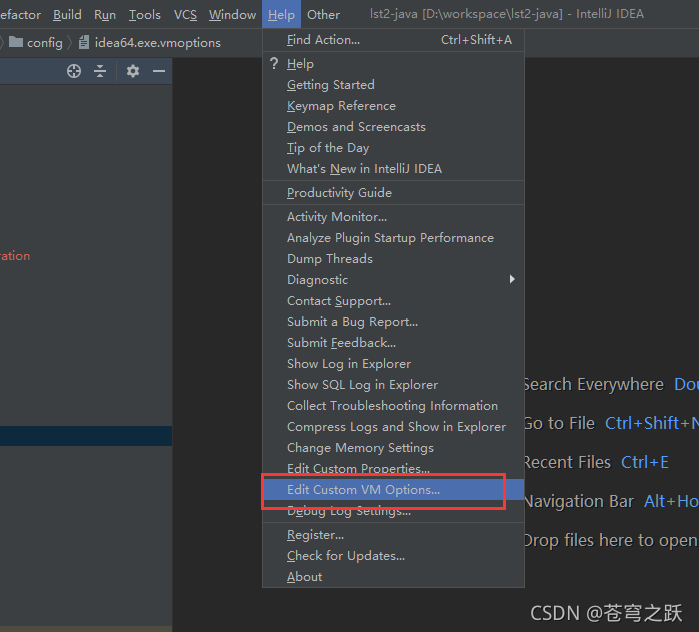Open the VCS menu
The image size is (699, 632).
185,15
